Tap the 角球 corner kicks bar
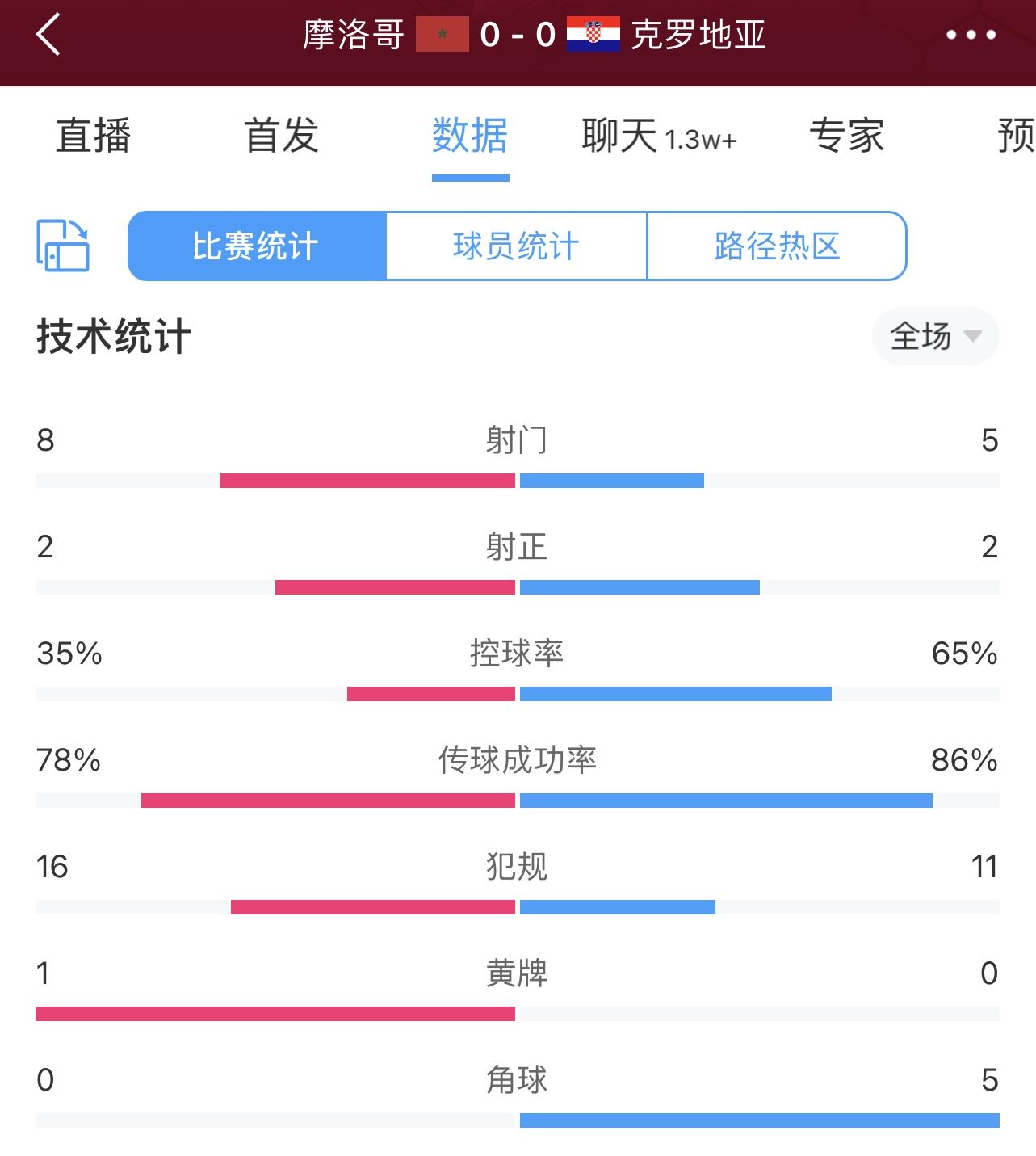Viewport: 1036px width, 1156px height. click(518, 1120)
